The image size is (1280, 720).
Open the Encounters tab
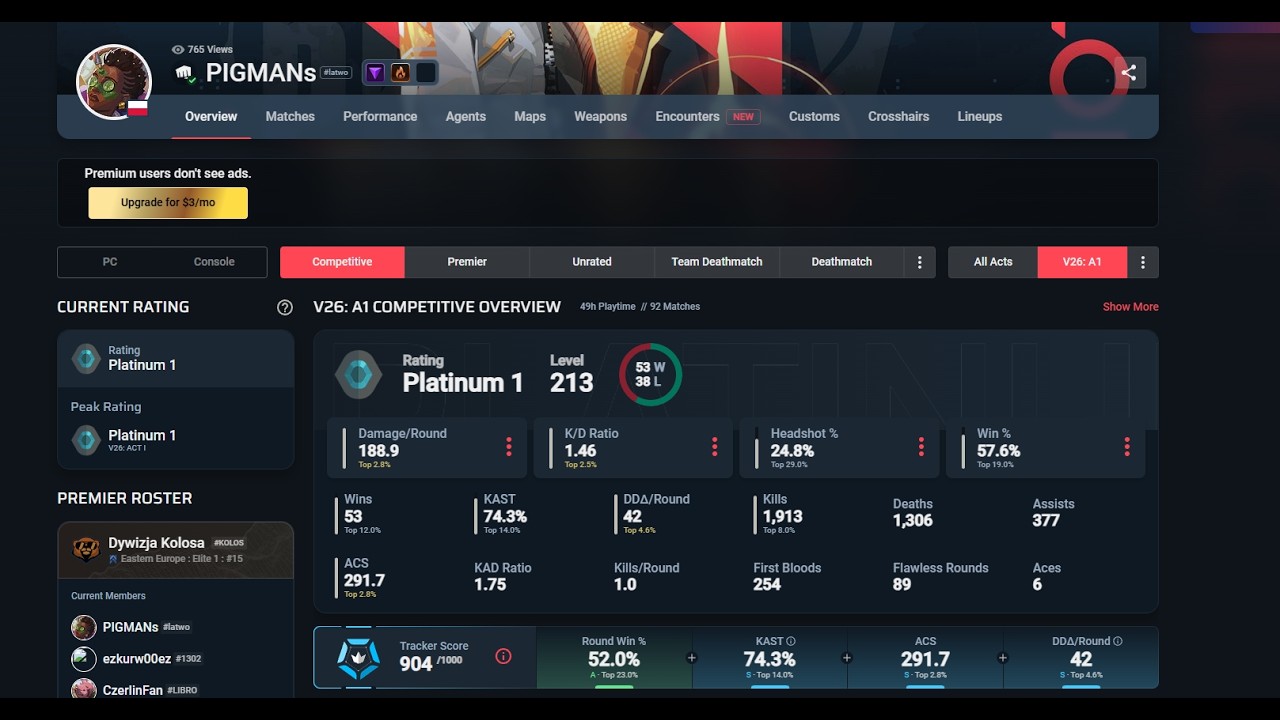tap(708, 116)
